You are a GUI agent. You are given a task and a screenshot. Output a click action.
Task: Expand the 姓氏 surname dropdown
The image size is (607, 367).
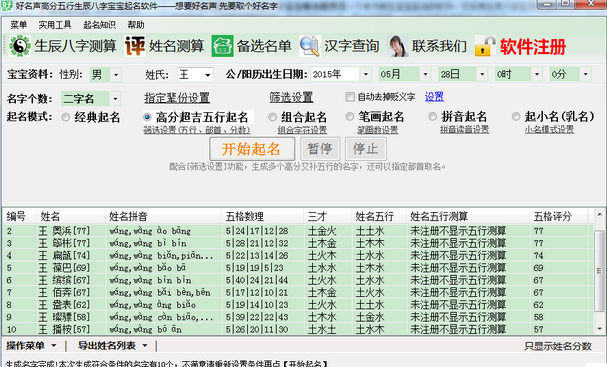click(x=208, y=74)
